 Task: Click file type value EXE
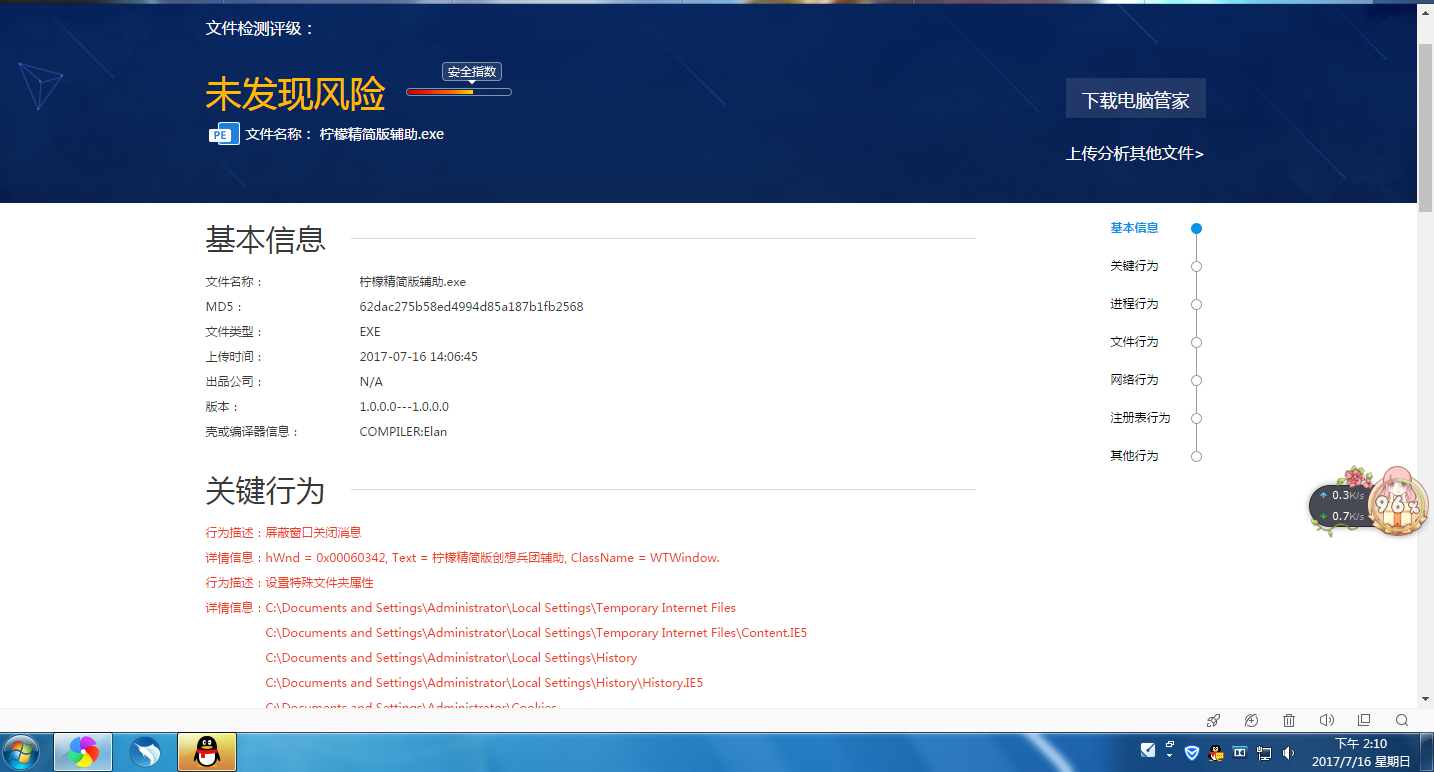tap(370, 332)
